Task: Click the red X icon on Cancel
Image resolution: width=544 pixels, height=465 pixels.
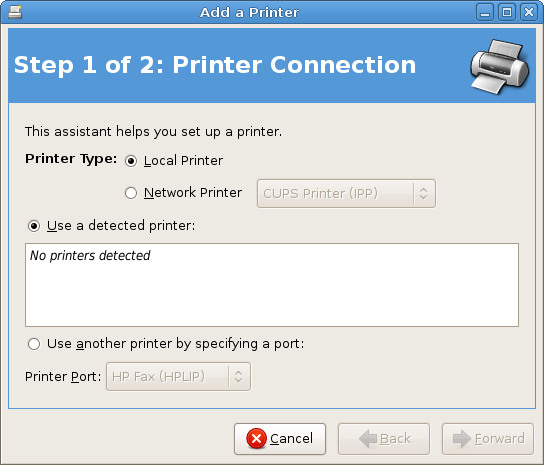Action: [x=256, y=439]
